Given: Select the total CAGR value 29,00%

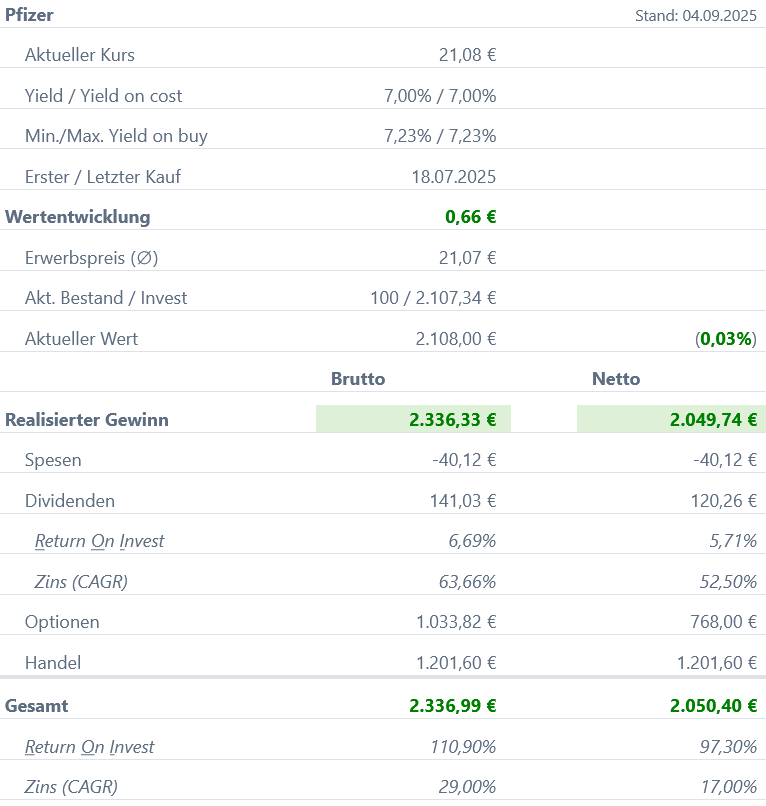Looking at the screenshot, I should (x=467, y=787).
